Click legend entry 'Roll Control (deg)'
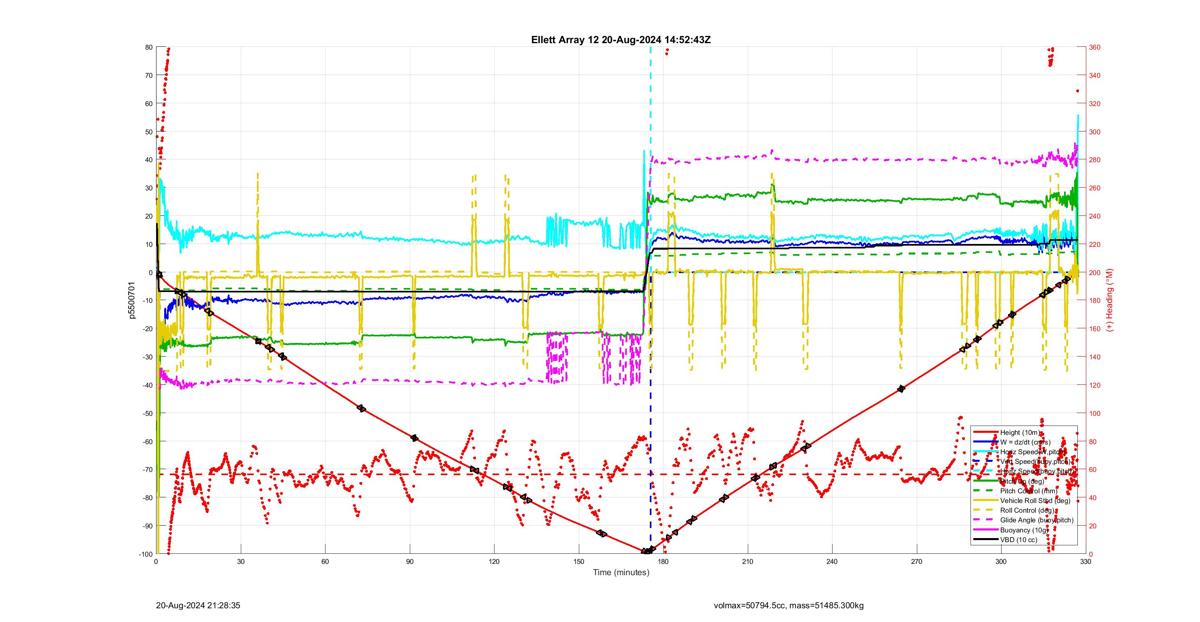Viewport: 1200px width, 622px height. coord(1027,510)
